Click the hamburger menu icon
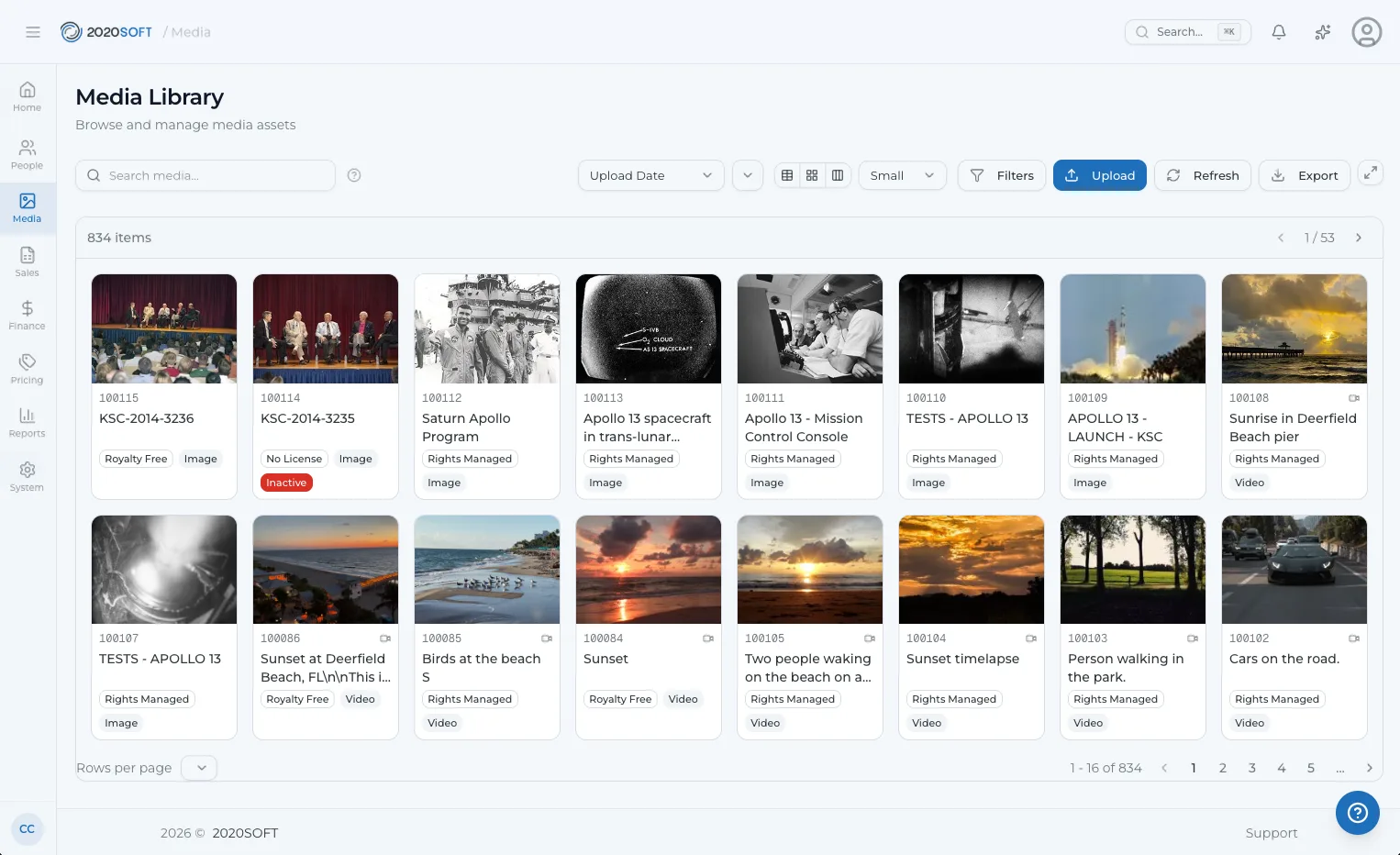Screen dimensions: 1400x855 pos(33,32)
